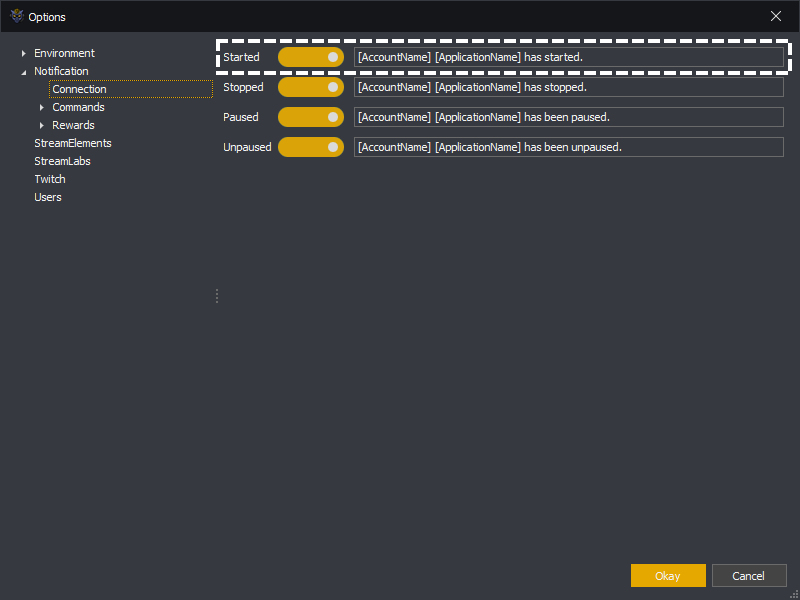Viewport: 800px width, 600px height.
Task: Click the vertical panel splitter grip
Action: point(217,296)
